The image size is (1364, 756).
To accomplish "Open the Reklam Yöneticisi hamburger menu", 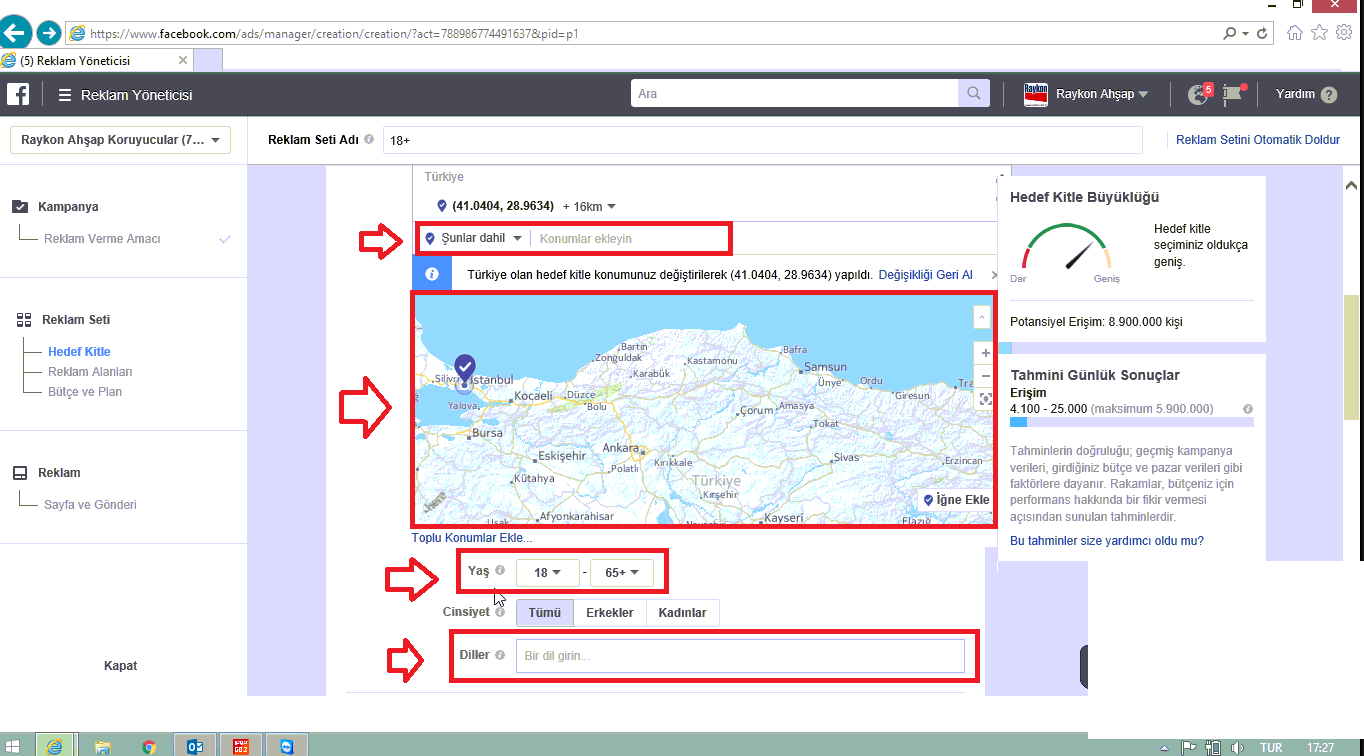I will point(65,95).
